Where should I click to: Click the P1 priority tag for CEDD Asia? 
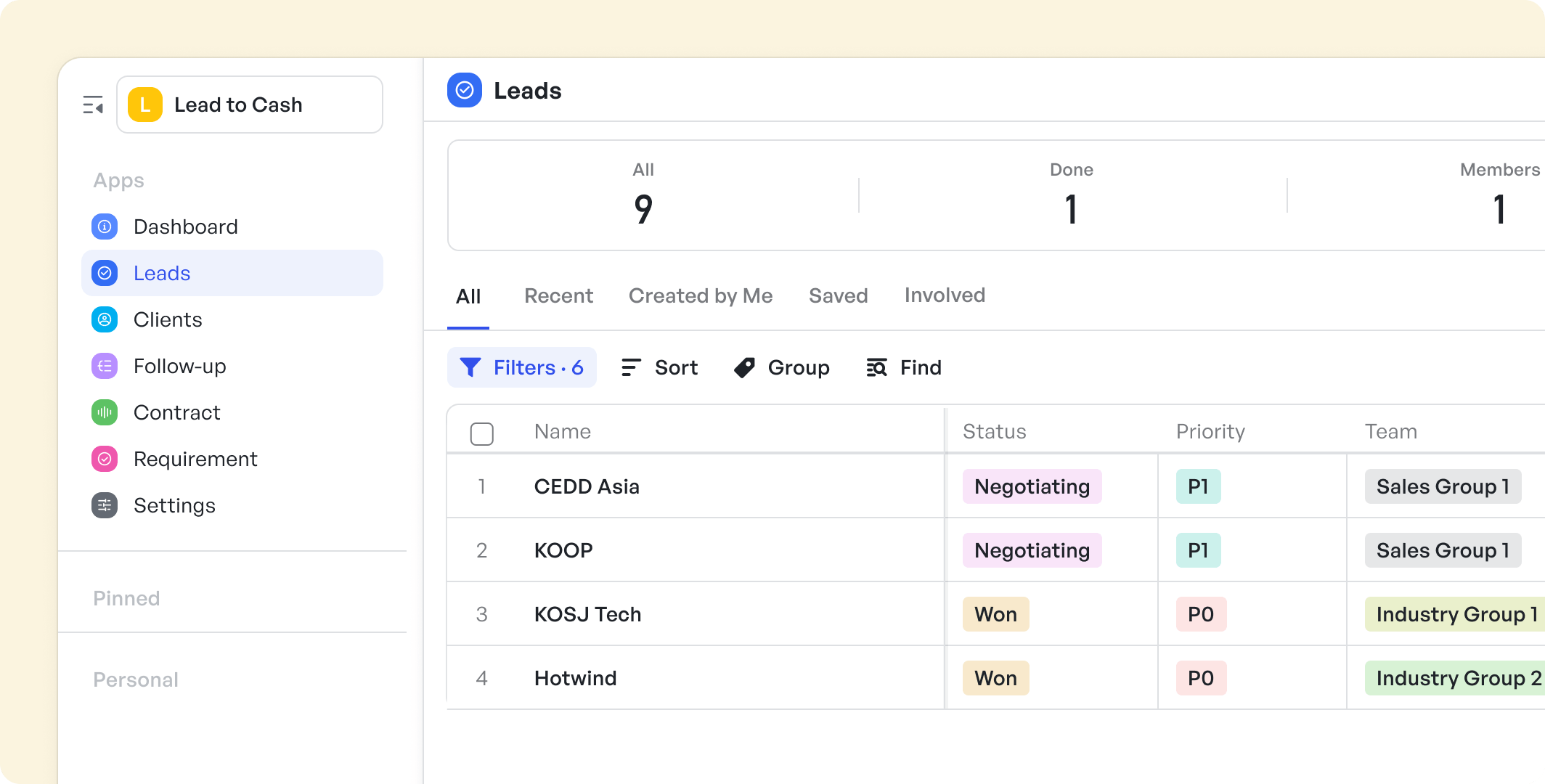coord(1199,486)
